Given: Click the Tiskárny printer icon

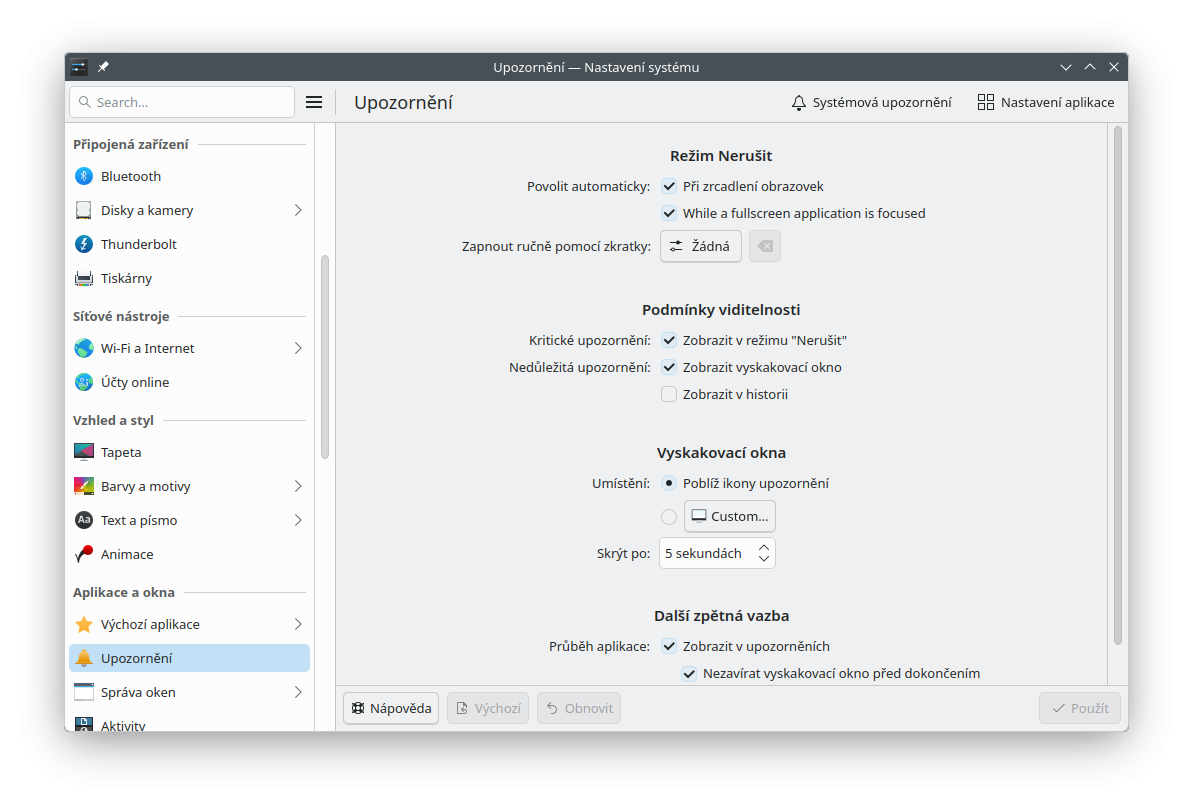Looking at the screenshot, I should pos(84,278).
